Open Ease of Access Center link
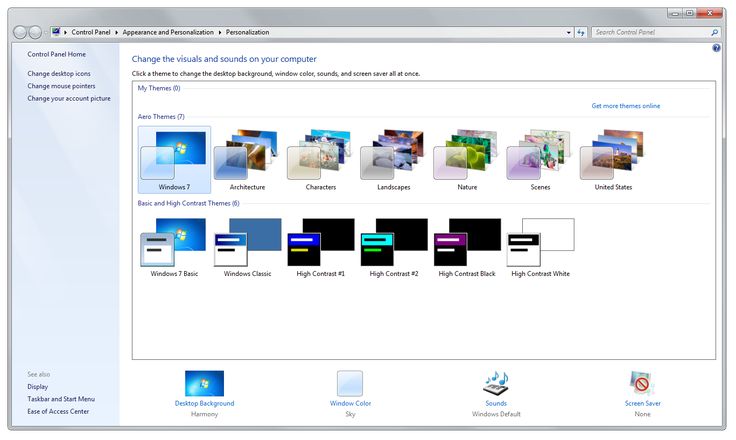736x440 pixels. point(58,411)
